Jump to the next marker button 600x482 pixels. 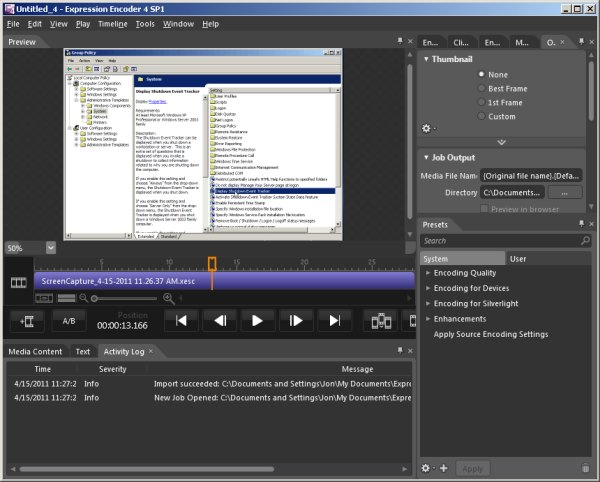click(334, 321)
